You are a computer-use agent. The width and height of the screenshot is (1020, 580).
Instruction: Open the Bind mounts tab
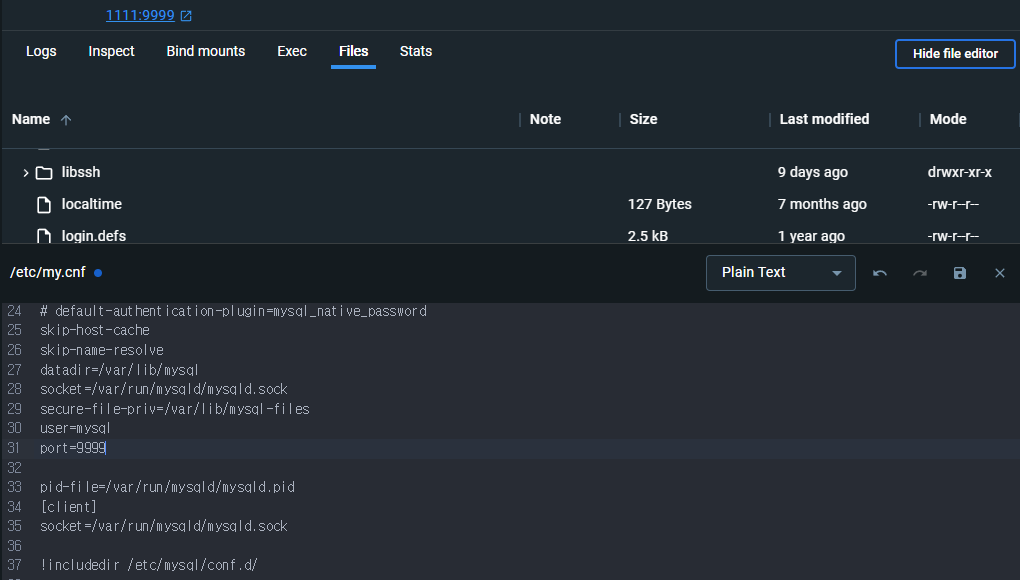click(x=206, y=51)
